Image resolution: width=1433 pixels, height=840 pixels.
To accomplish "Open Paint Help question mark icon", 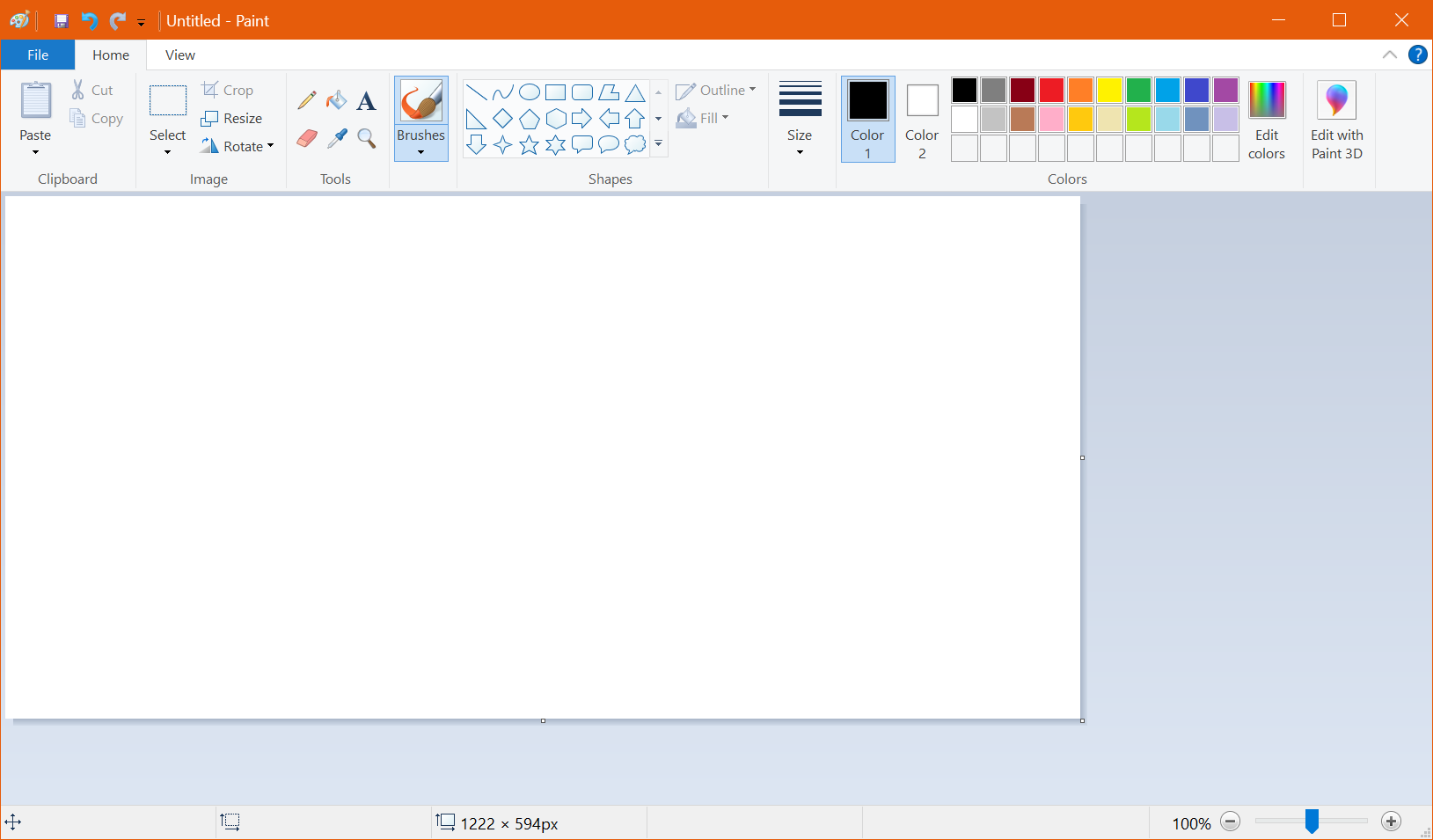I will click(x=1417, y=55).
